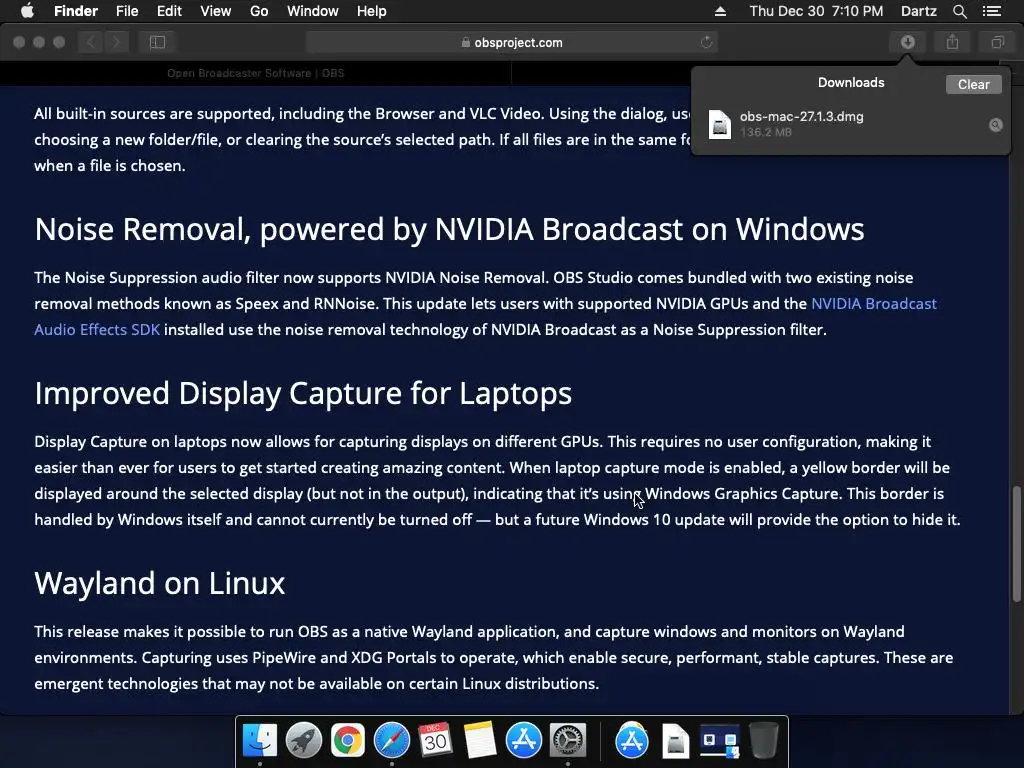Show the tab overview icon

[x=997, y=42]
